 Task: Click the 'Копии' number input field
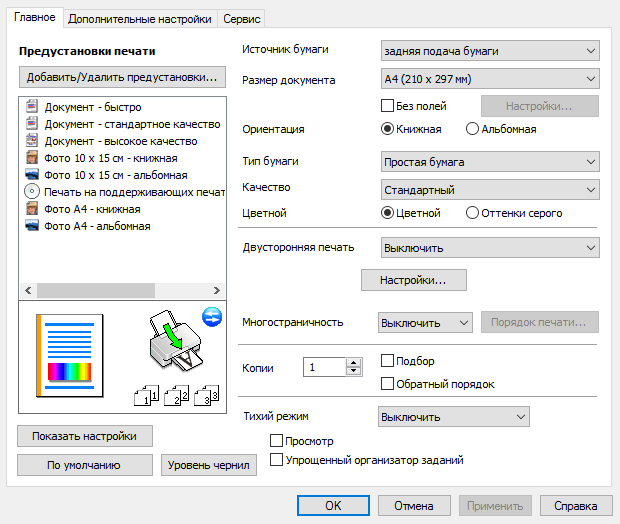(x=325, y=367)
